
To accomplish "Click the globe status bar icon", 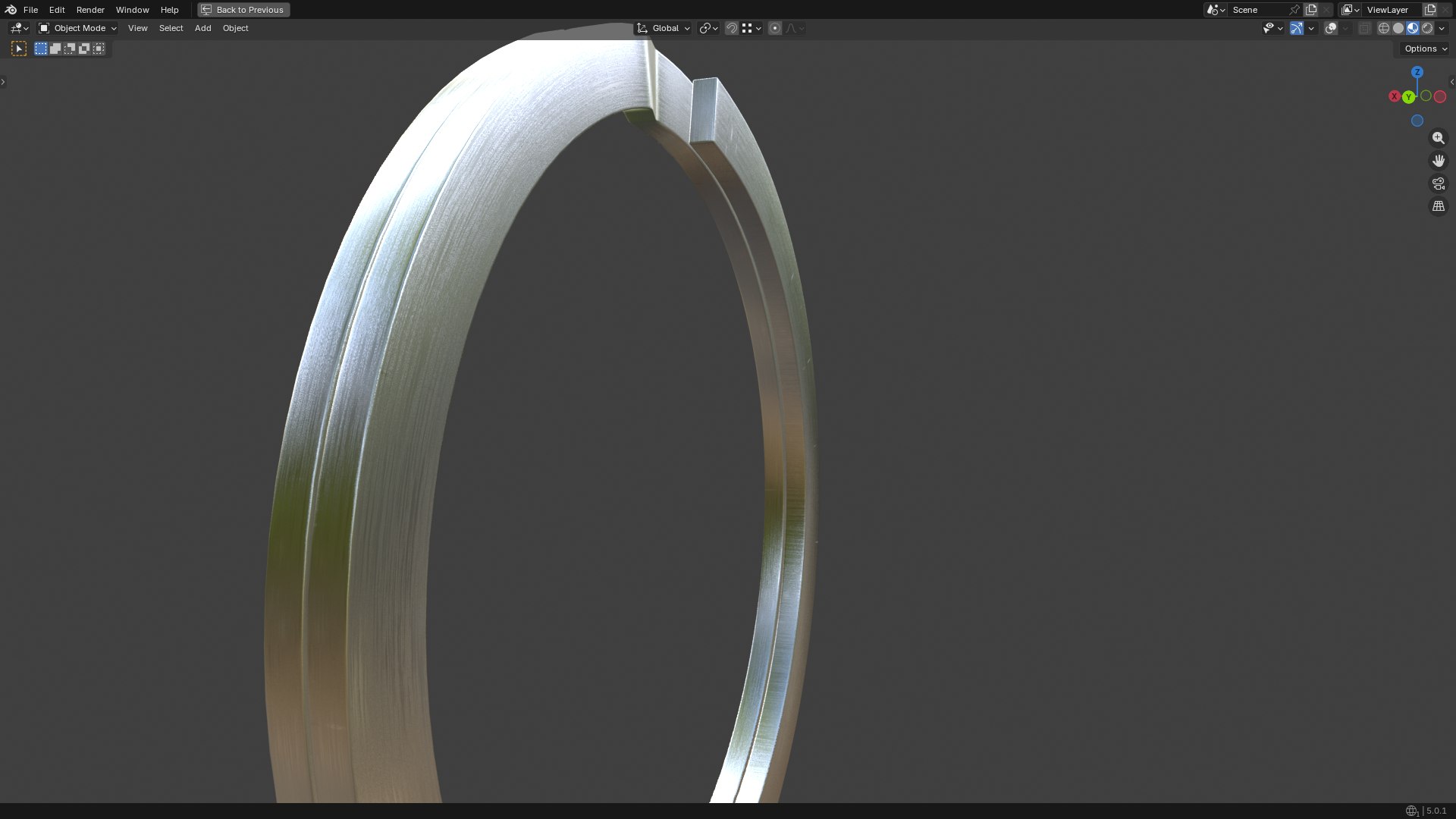I will 1412,811.
